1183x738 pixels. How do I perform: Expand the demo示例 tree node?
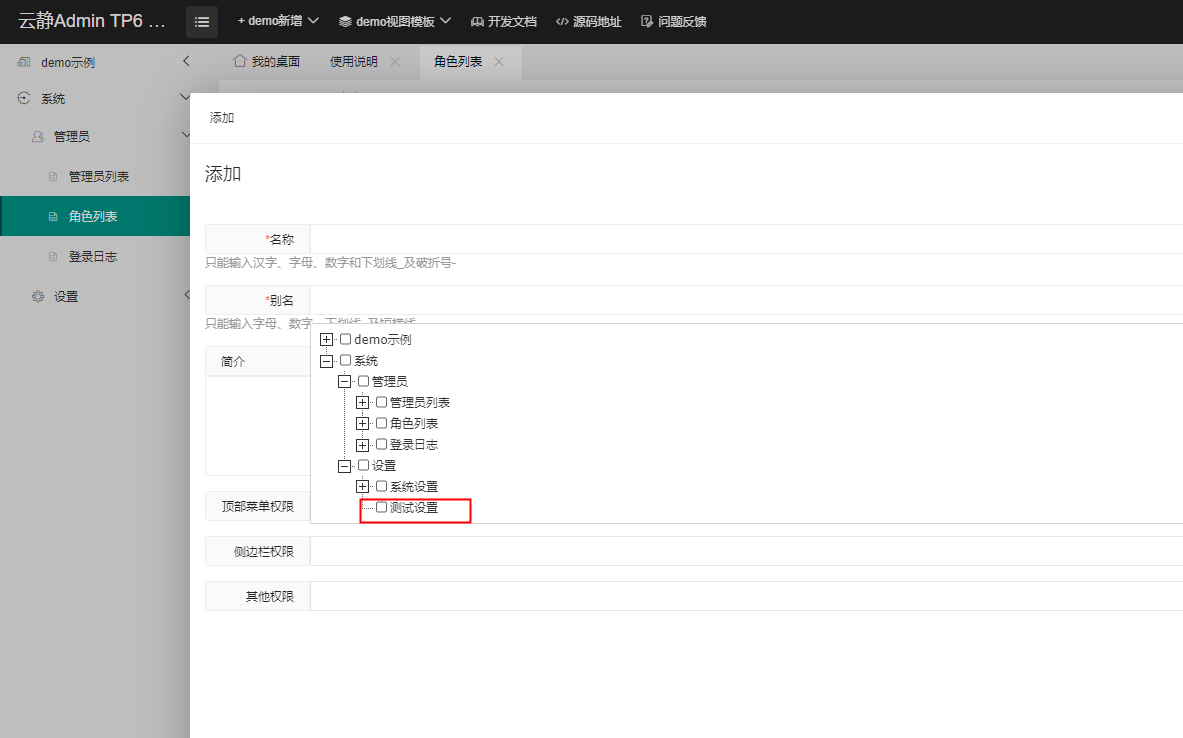point(327,340)
